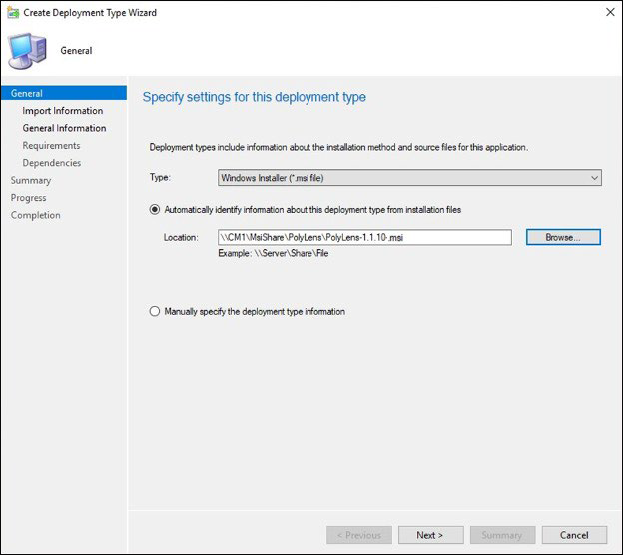Open the Type dropdown for Windows Installer

coord(410,178)
